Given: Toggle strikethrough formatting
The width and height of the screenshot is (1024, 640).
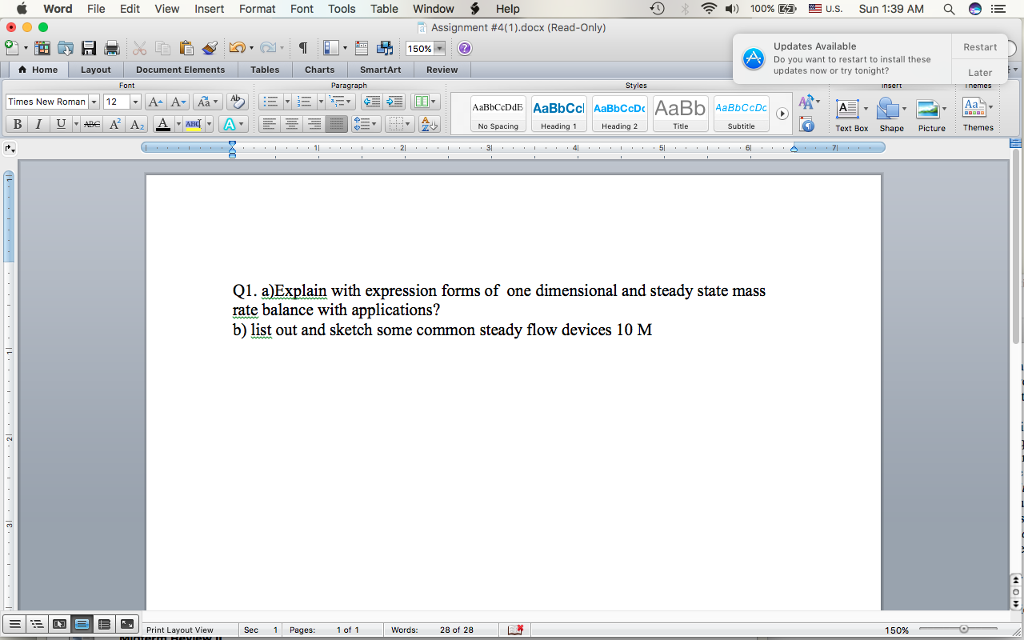Looking at the screenshot, I should [92, 123].
